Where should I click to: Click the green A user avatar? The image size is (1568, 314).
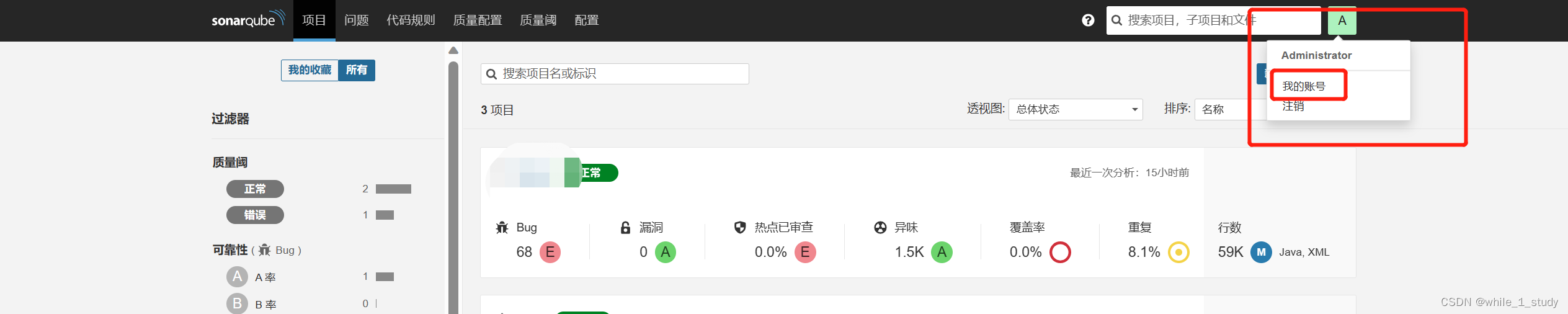pyautogui.click(x=1342, y=20)
